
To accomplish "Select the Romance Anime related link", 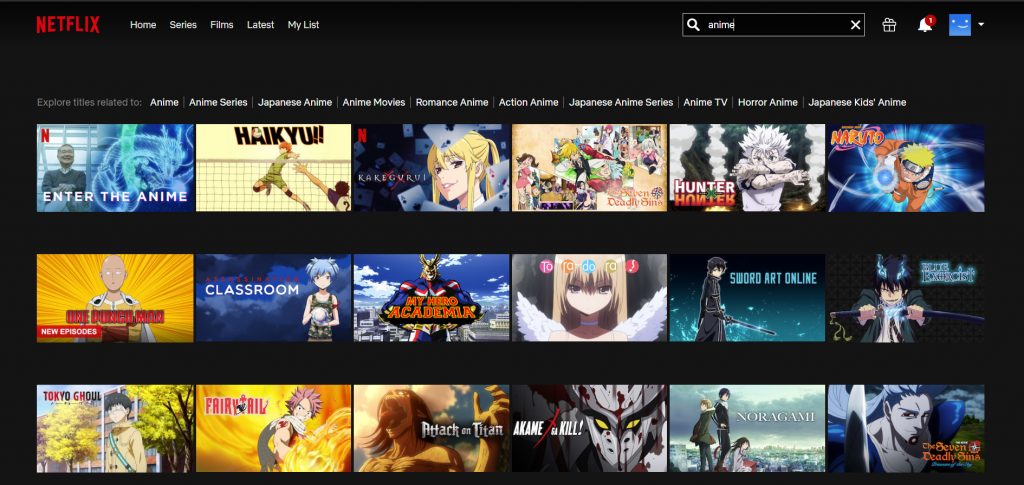I will point(452,102).
